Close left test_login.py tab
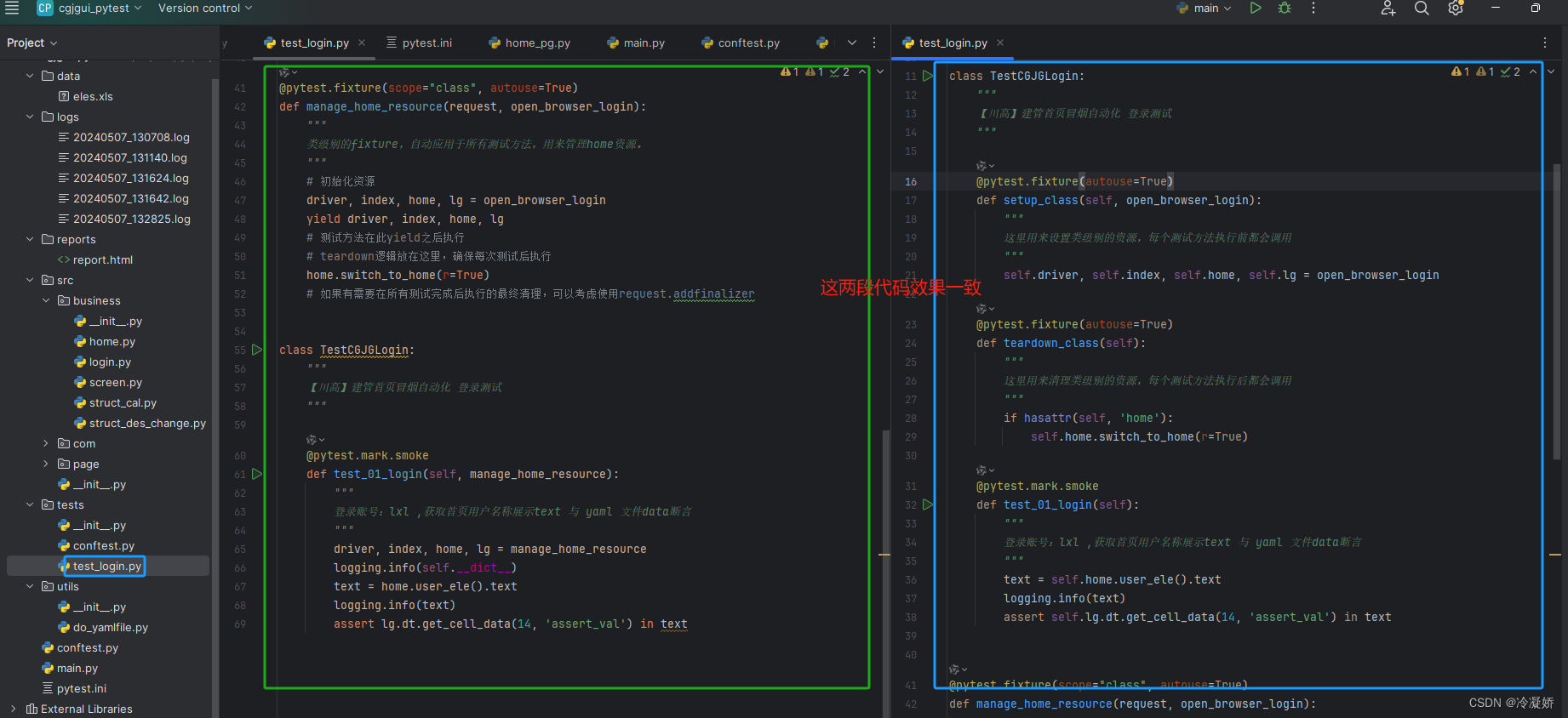This screenshot has width=1568, height=718. click(362, 43)
